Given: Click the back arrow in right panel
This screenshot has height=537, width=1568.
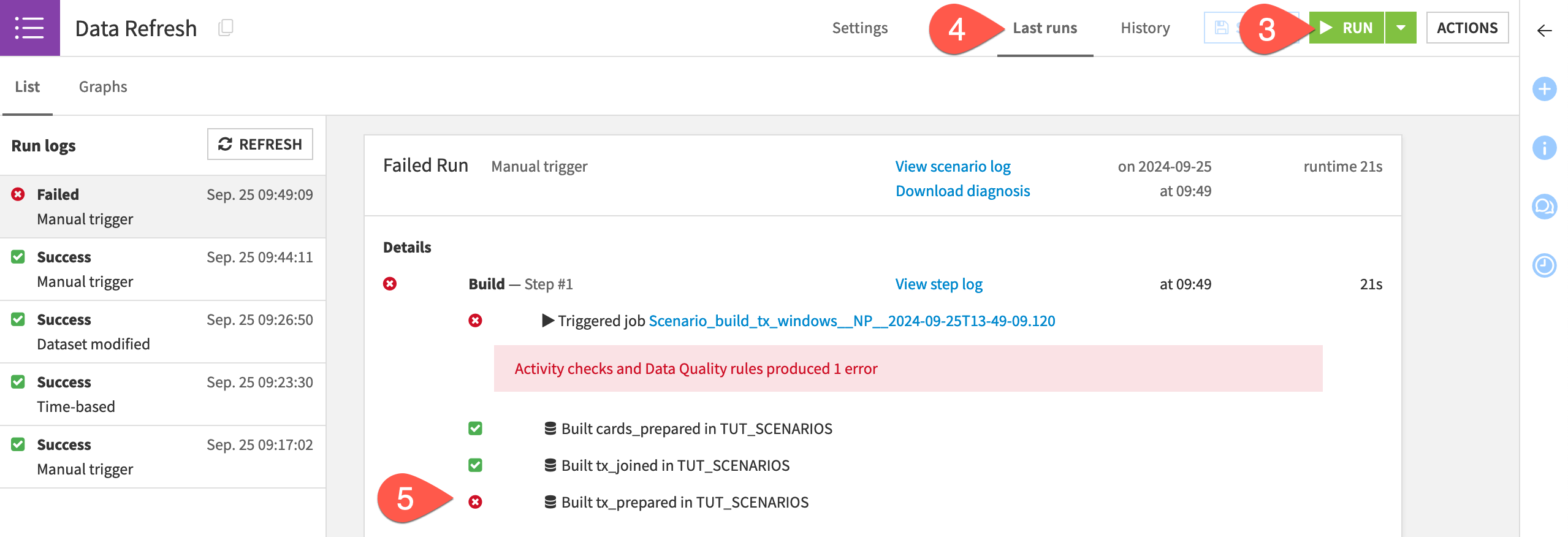Looking at the screenshot, I should tap(1544, 31).
